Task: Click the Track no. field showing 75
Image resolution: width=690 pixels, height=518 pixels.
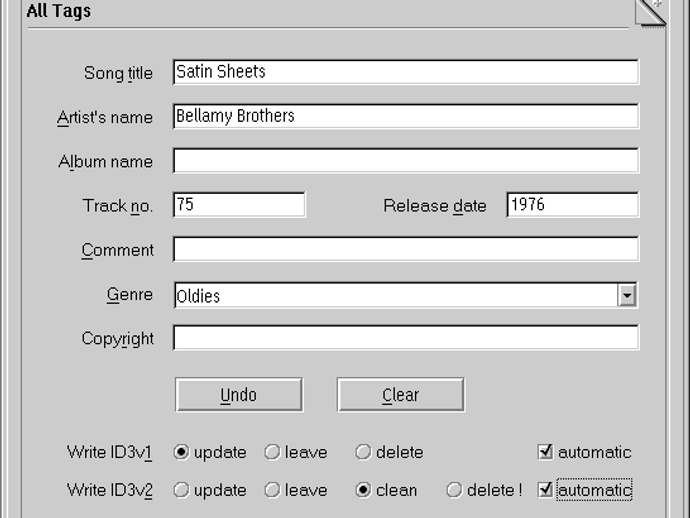Action: point(239,205)
